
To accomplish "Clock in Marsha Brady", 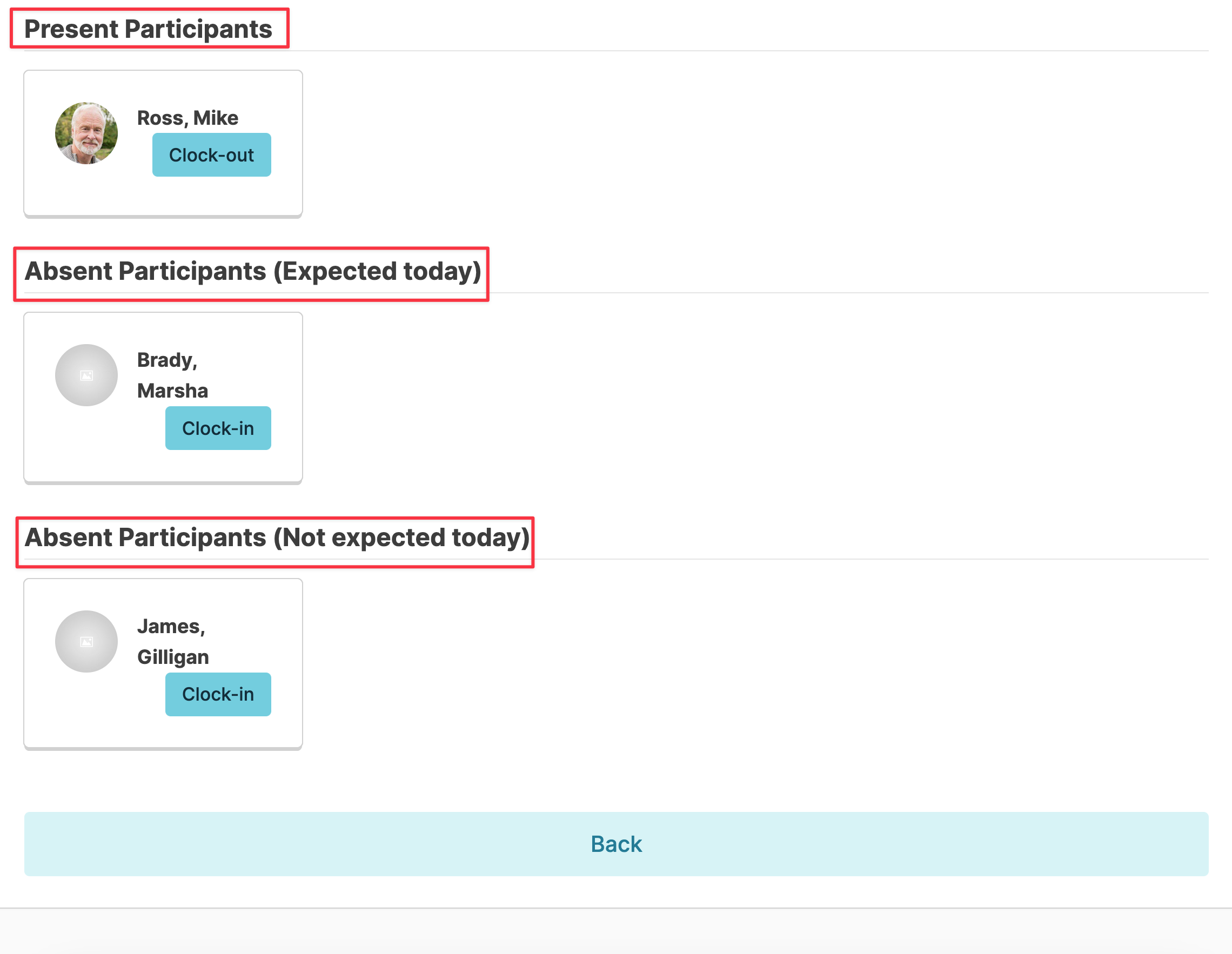I will pyautogui.click(x=218, y=428).
